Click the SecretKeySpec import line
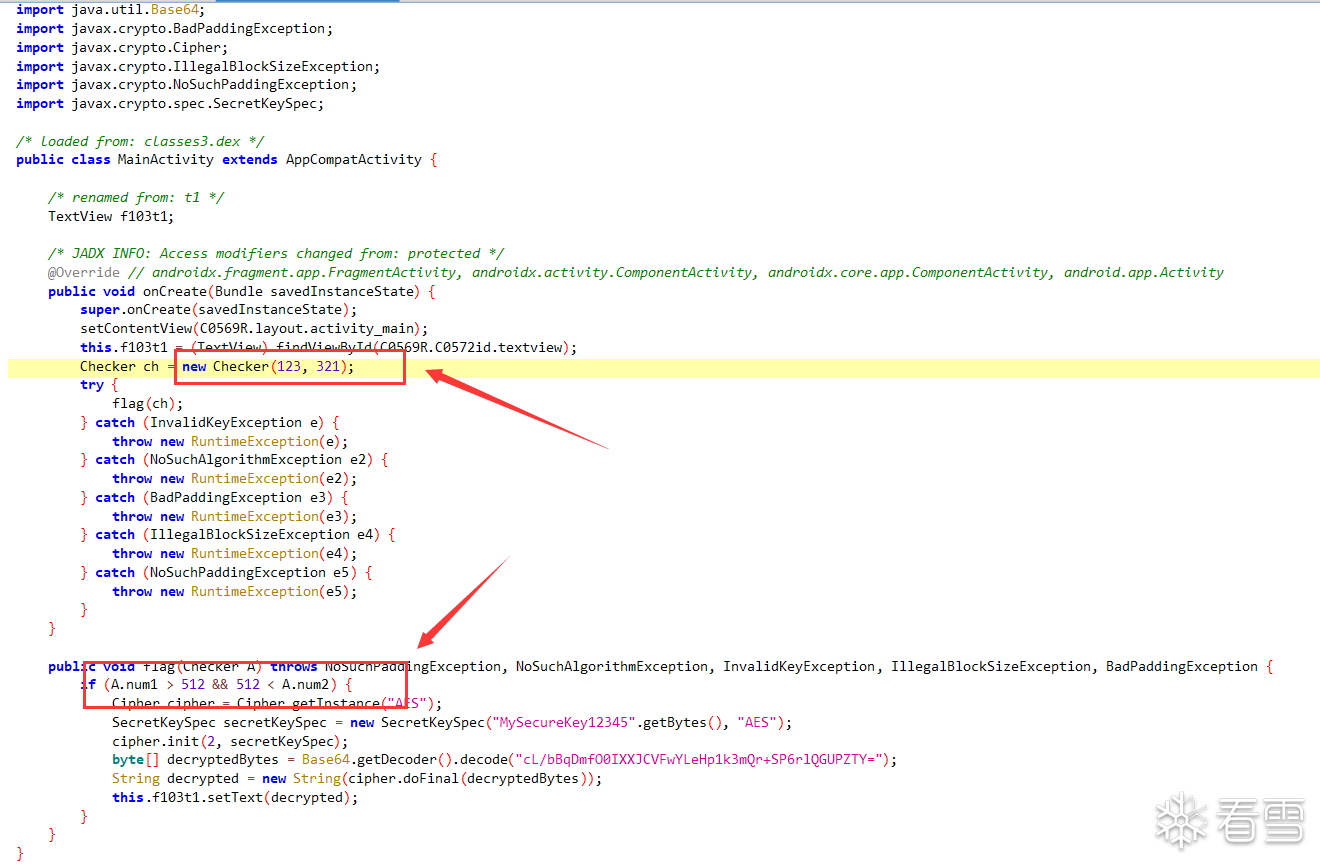Image resolution: width=1320 pixels, height=867 pixels. (170, 104)
